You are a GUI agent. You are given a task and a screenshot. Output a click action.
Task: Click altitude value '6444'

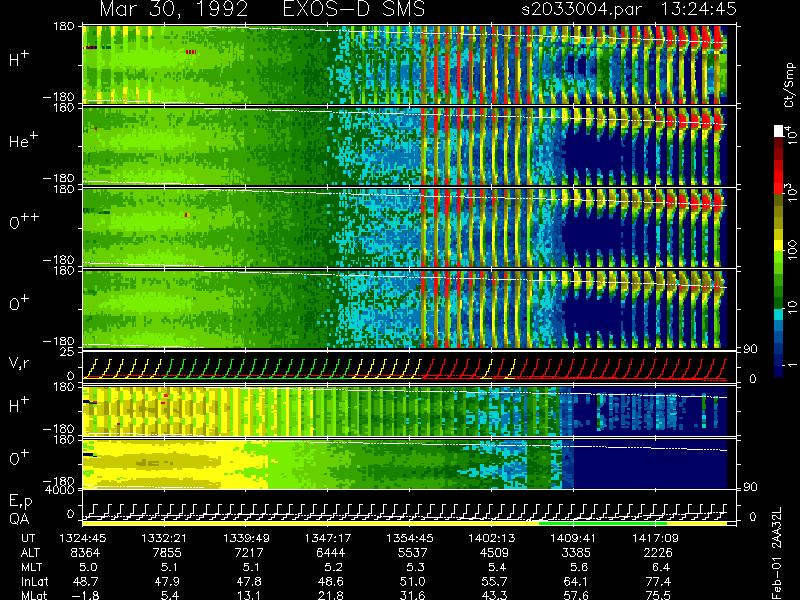[331, 553]
